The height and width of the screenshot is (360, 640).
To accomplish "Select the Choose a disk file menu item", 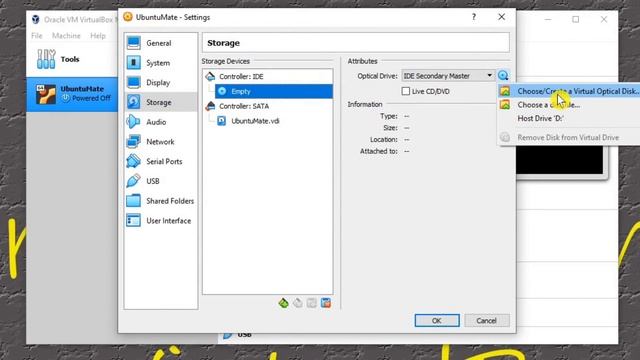I will (570, 105).
